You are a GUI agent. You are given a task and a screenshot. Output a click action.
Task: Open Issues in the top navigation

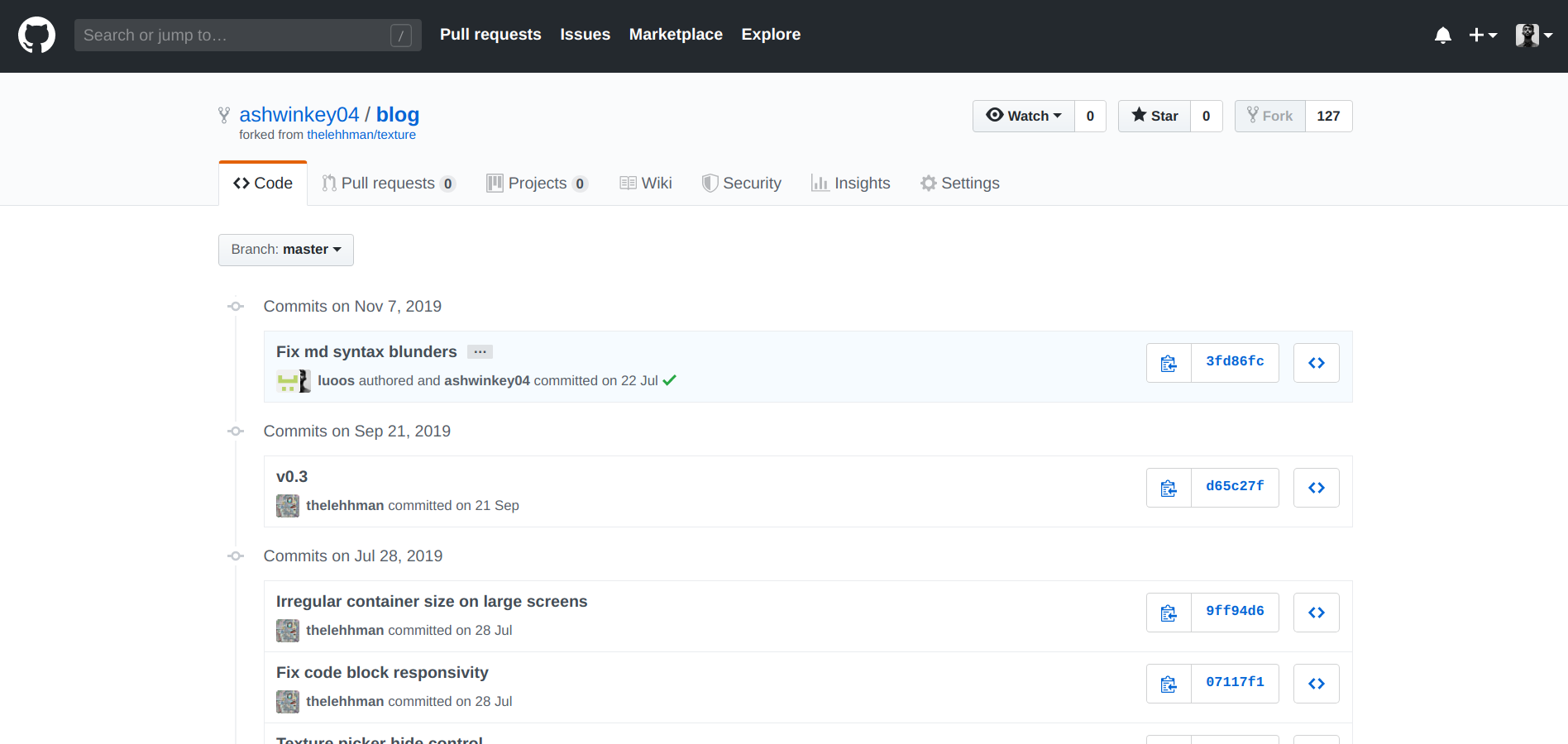pos(585,35)
